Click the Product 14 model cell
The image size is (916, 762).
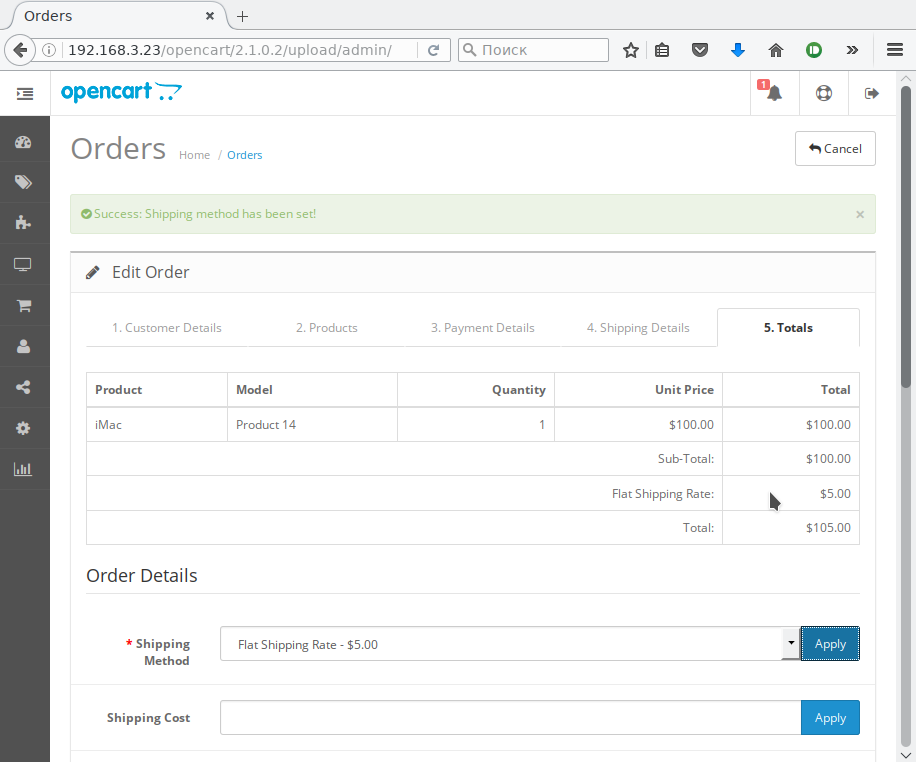312,425
